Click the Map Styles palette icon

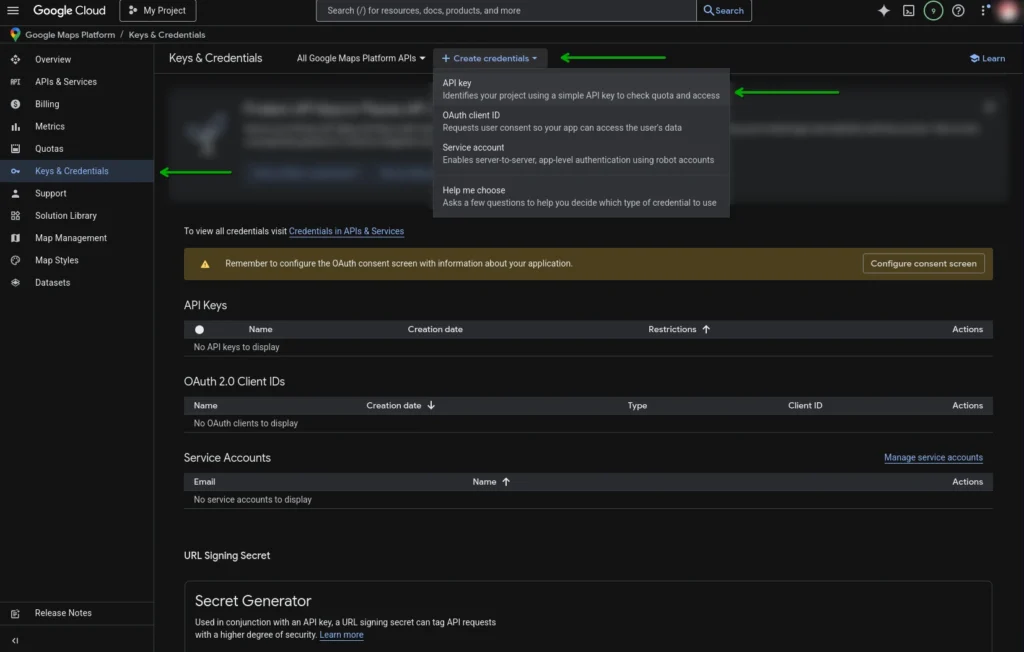(x=15, y=260)
